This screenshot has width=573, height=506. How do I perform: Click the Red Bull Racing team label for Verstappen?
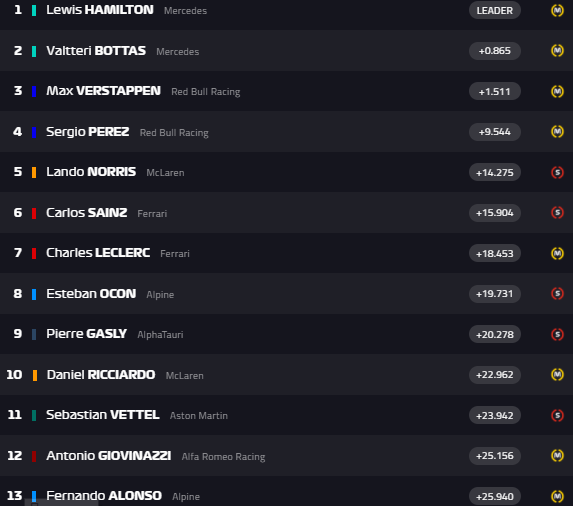pyautogui.click(x=206, y=92)
